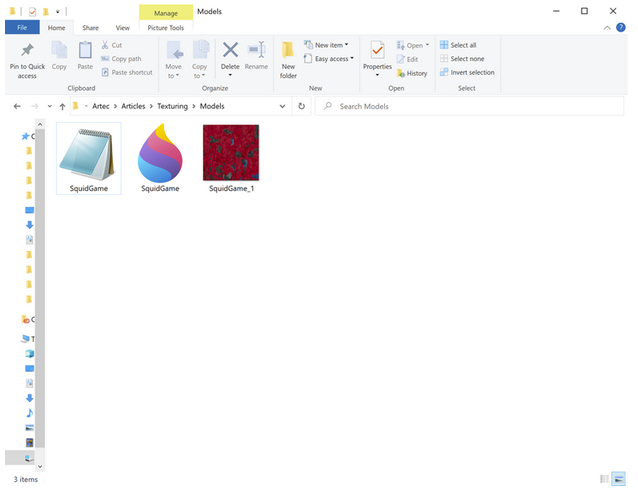
Task: Open the Copy to menu
Action: (x=199, y=60)
